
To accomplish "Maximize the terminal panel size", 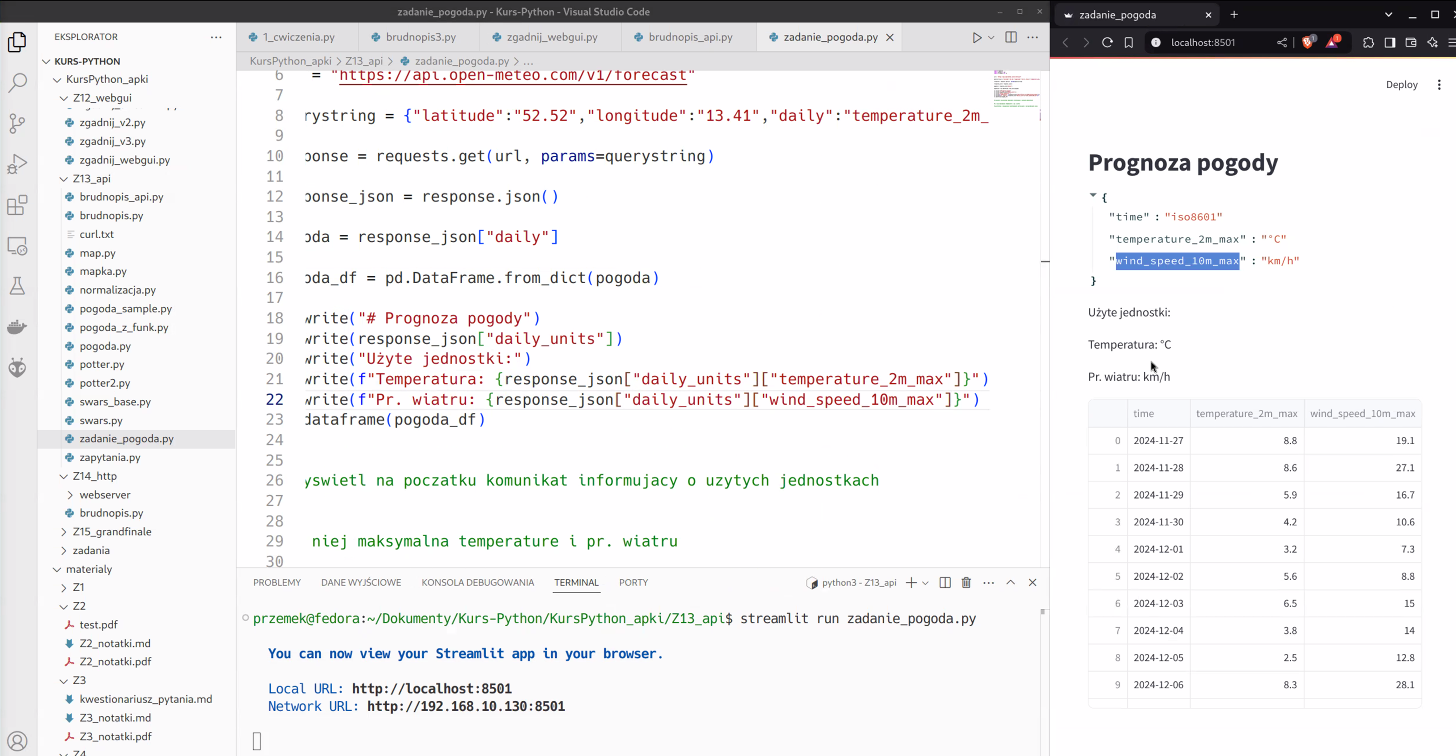I will tap(1010, 582).
